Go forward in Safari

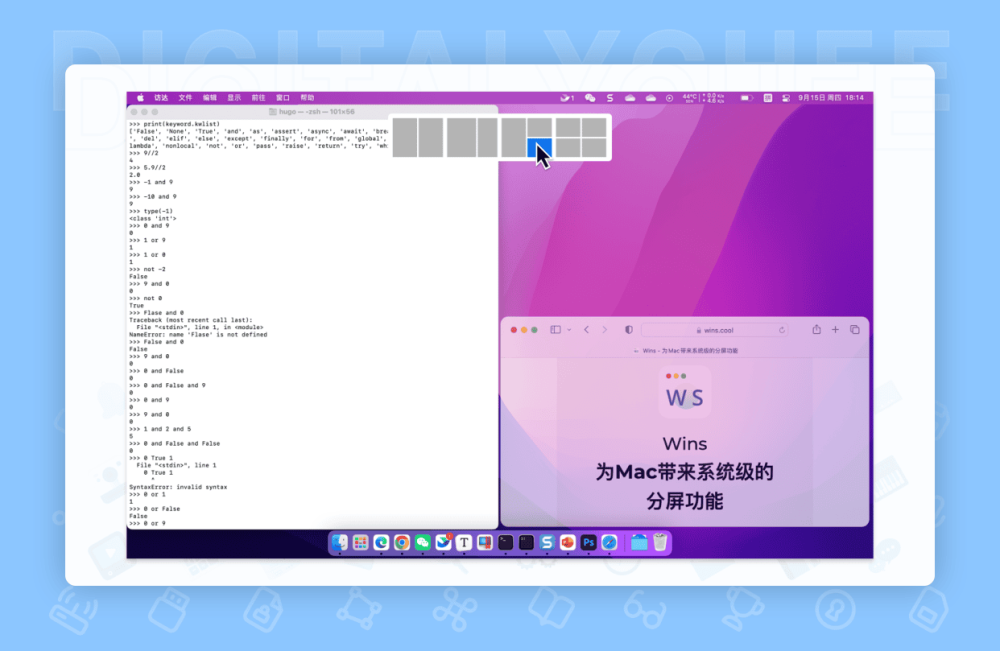[605, 330]
